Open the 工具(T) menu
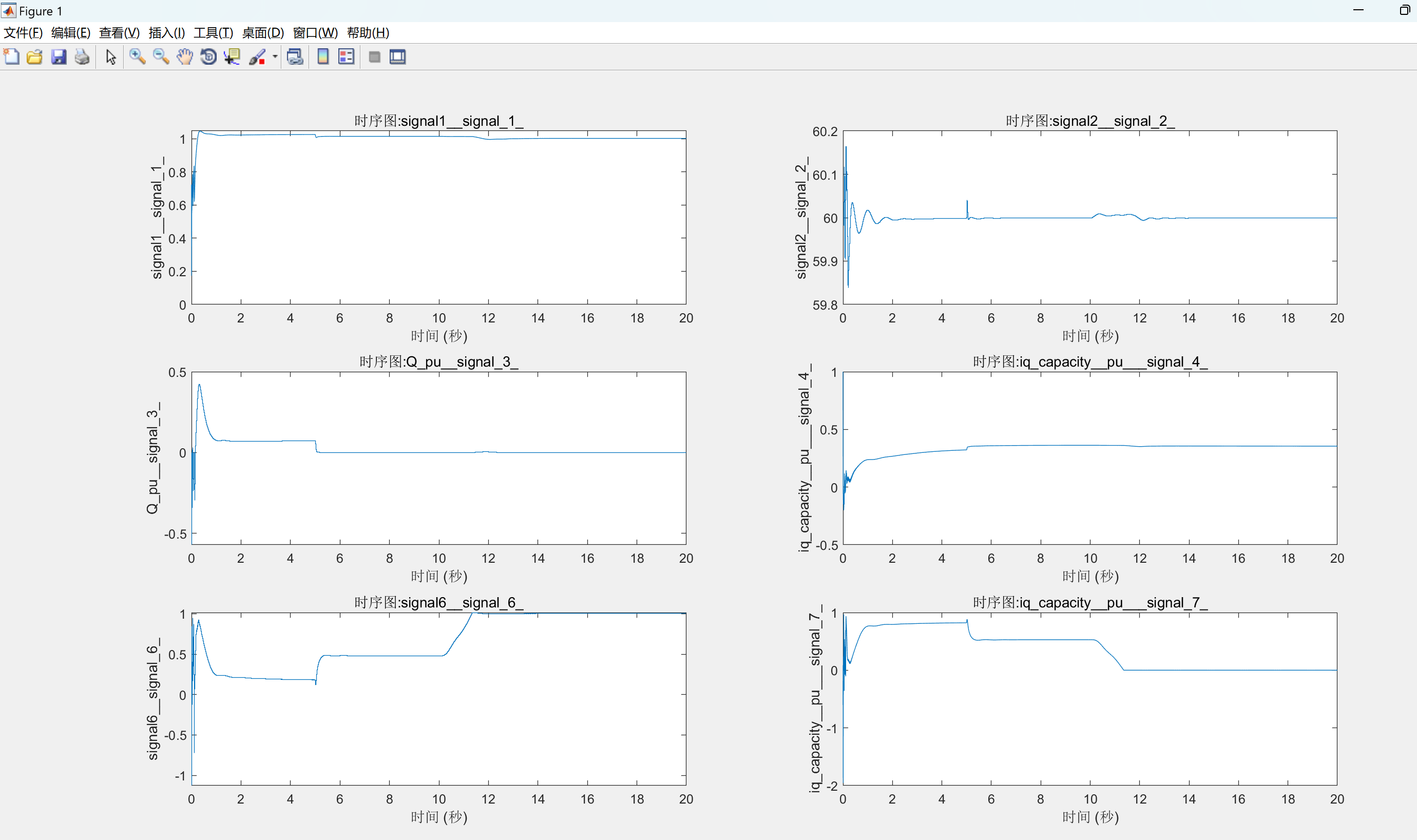Viewport: 1417px width, 840px height. pyautogui.click(x=213, y=33)
